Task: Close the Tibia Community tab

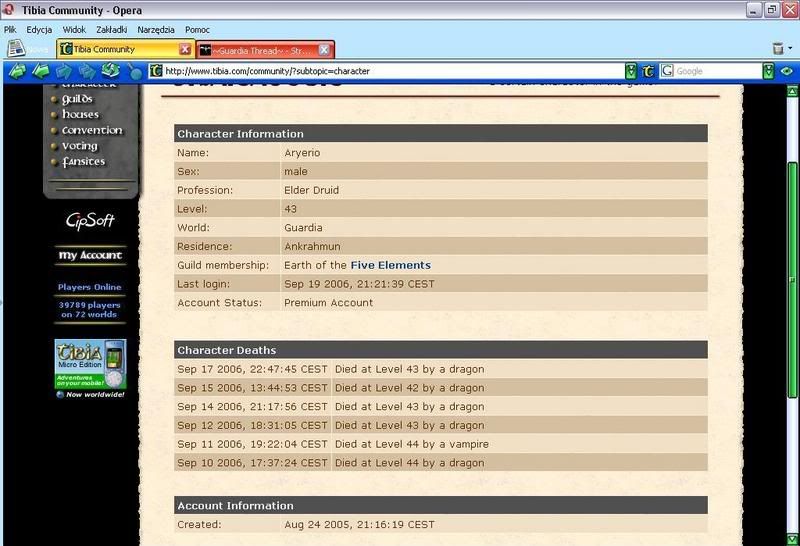Action: [185, 49]
